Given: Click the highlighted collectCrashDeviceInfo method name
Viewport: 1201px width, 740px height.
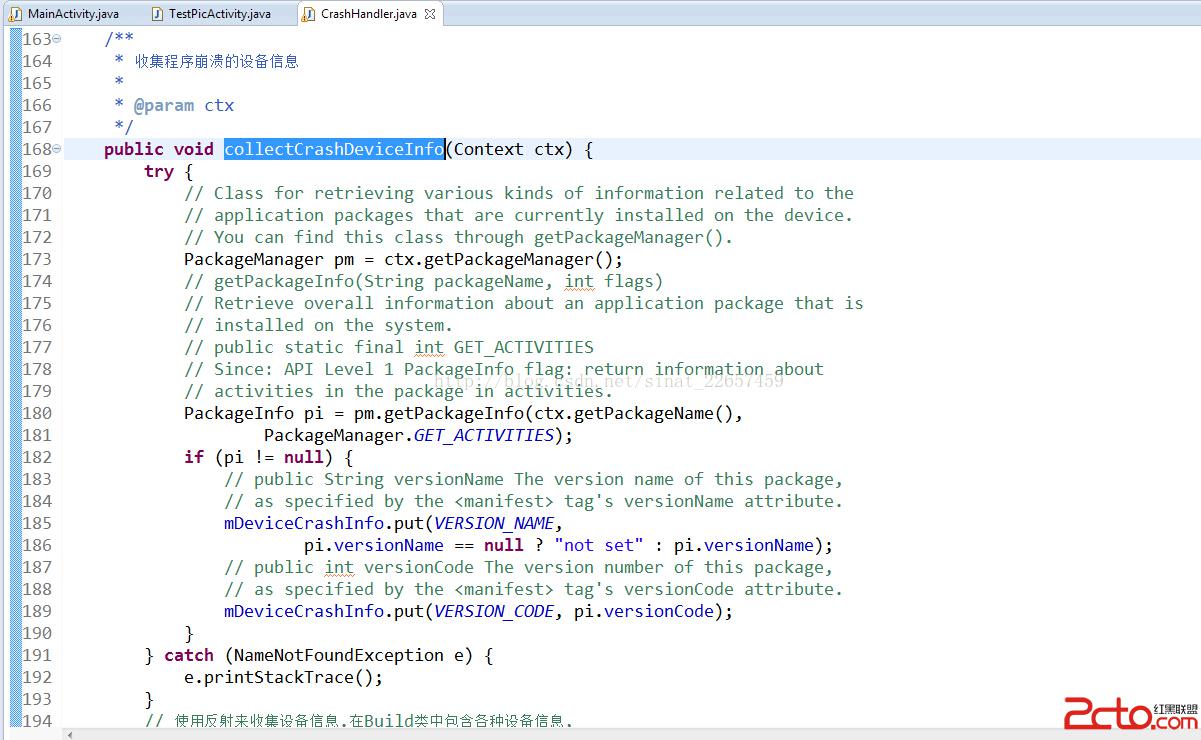Looking at the screenshot, I should [x=333, y=149].
